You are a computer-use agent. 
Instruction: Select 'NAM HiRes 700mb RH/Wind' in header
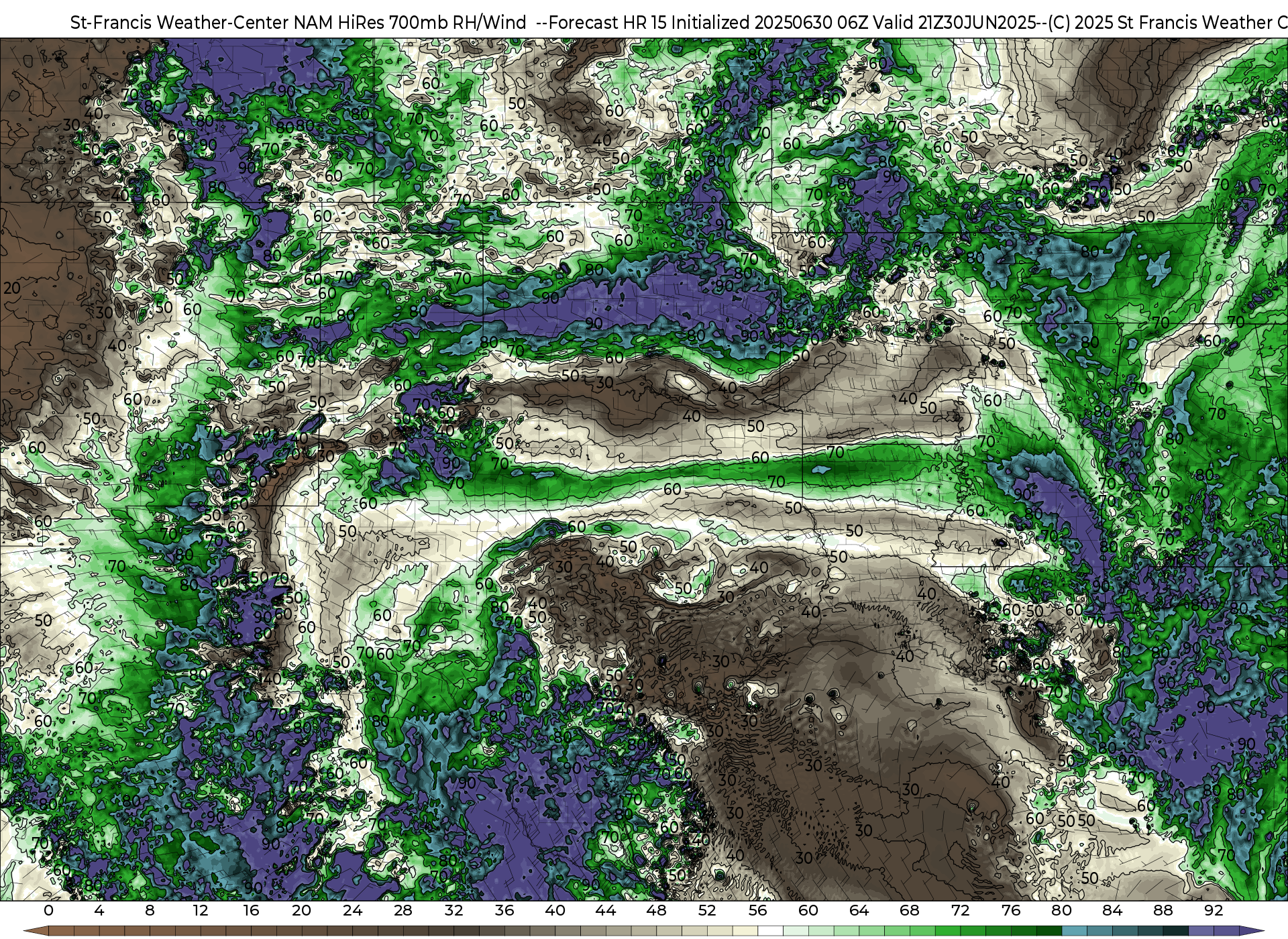coord(410,22)
